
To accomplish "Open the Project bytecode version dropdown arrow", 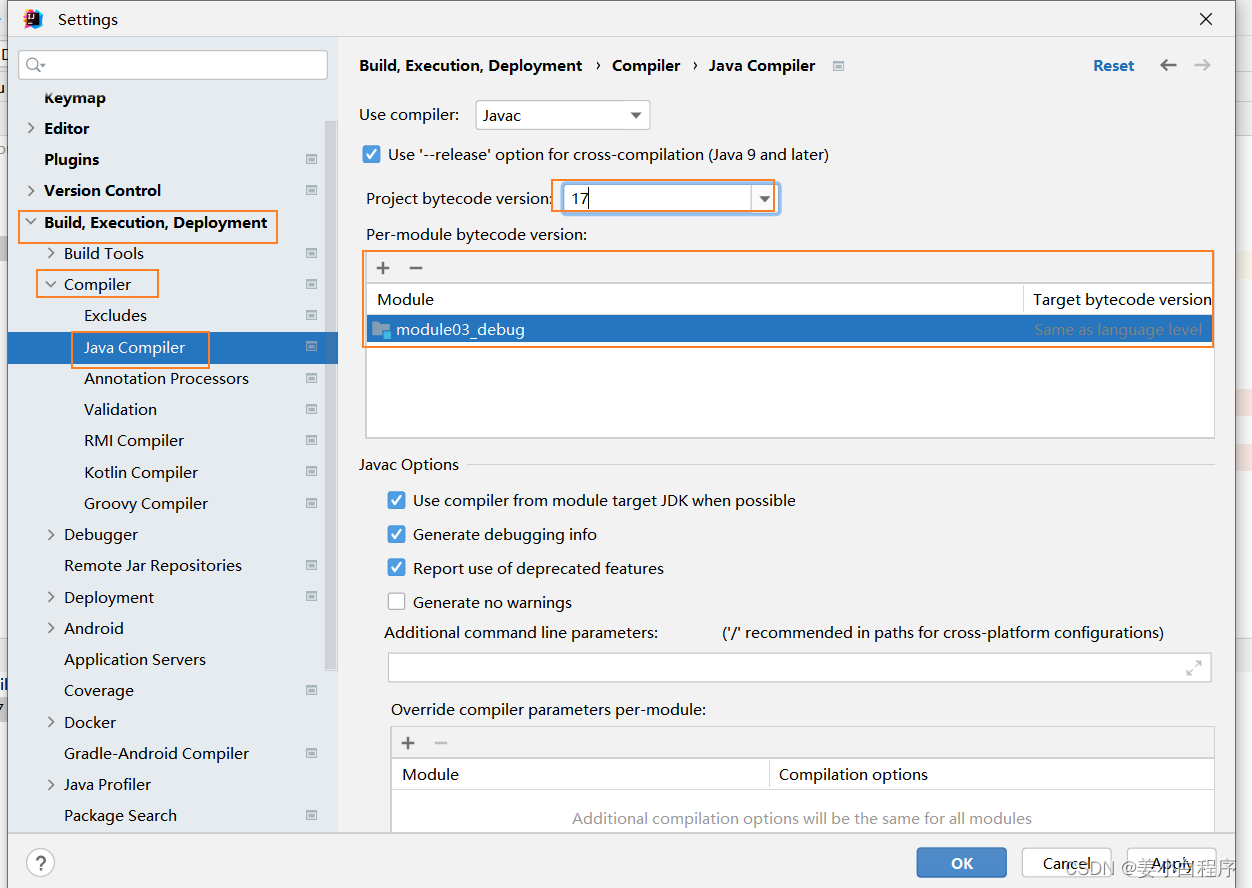I will pyautogui.click(x=765, y=198).
